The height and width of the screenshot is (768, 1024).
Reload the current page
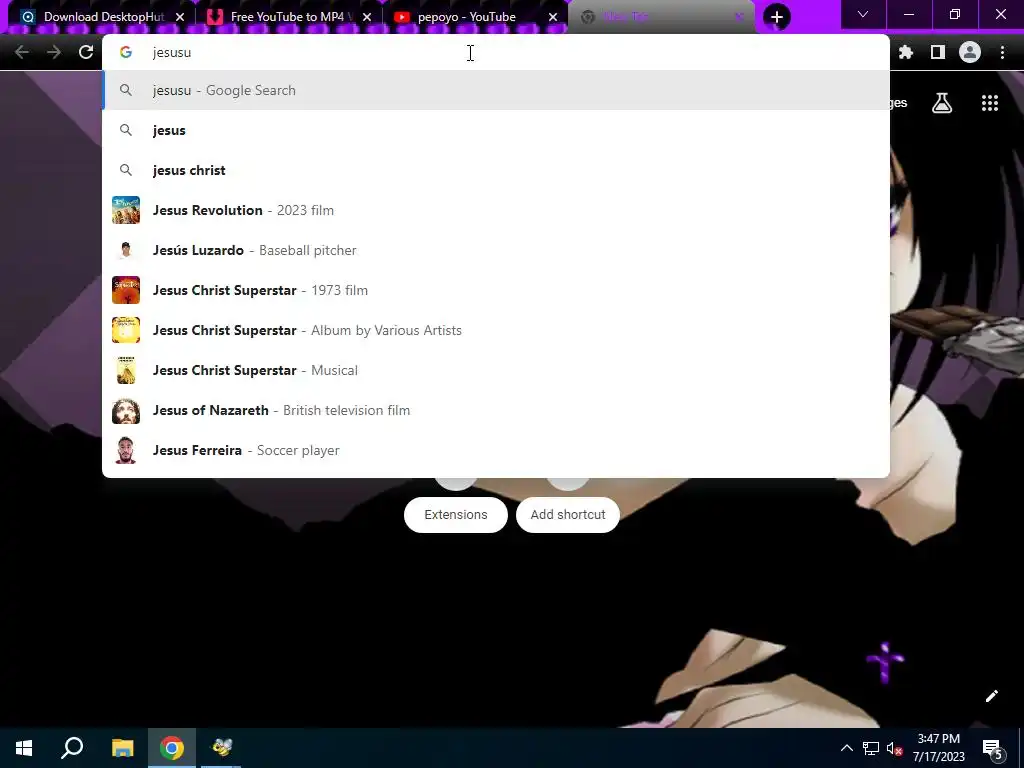pos(86,52)
